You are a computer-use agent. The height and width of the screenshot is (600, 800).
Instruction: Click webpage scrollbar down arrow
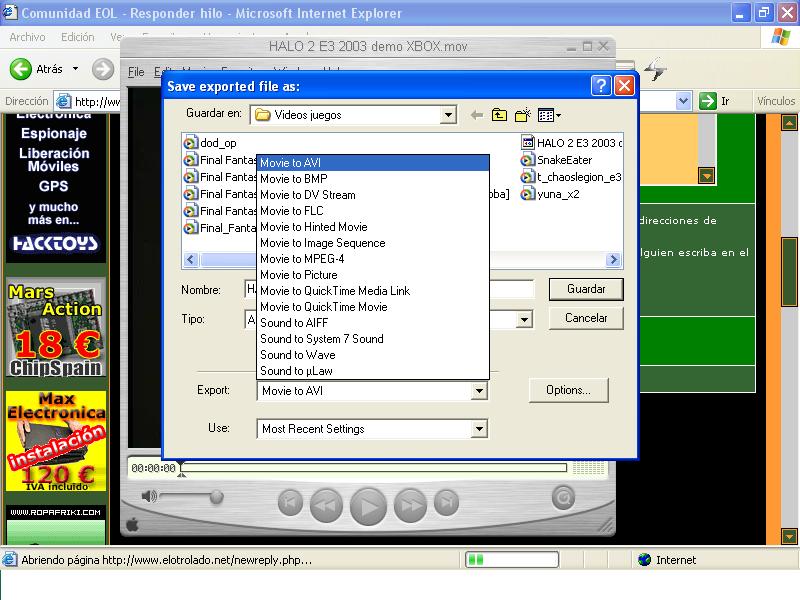(789, 537)
